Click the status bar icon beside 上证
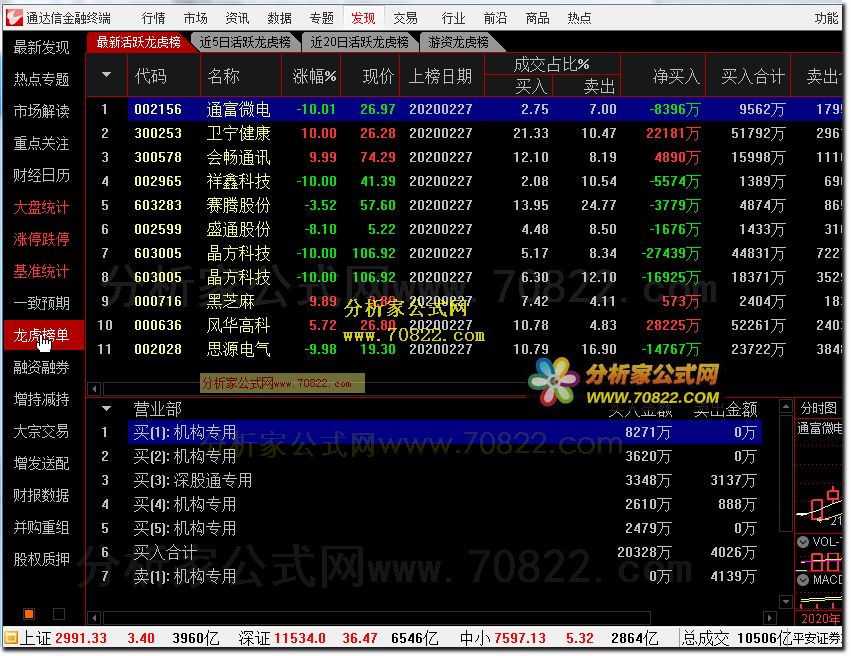851x656 pixels. [11, 638]
